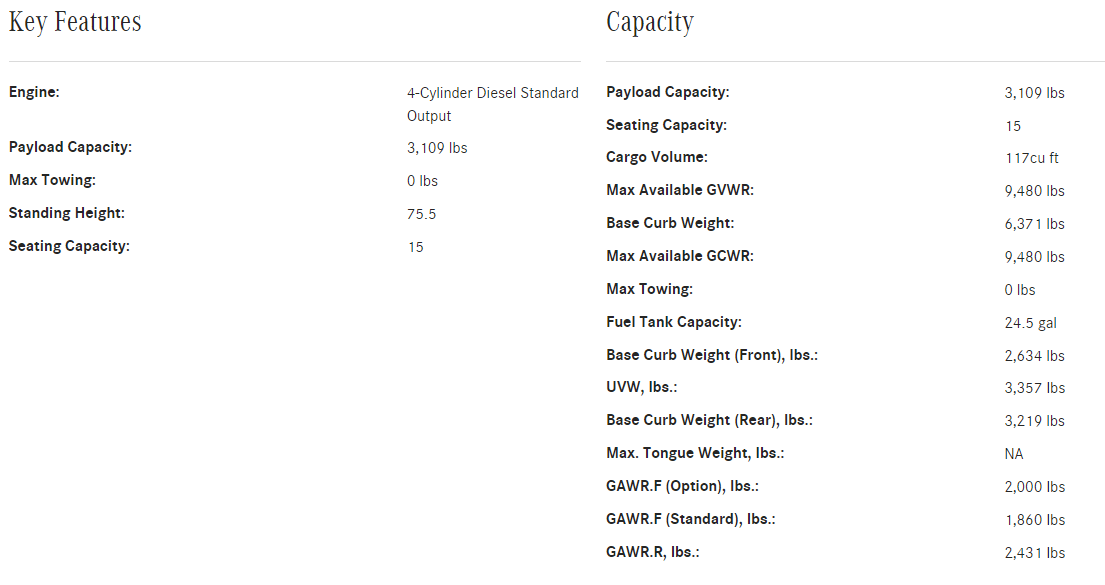The image size is (1105, 585).
Task: Click Base Curb Weight (Front) label
Action: coord(712,355)
